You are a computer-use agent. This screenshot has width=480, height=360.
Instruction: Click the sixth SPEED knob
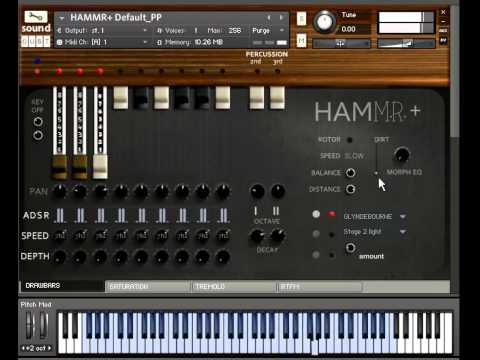point(162,236)
